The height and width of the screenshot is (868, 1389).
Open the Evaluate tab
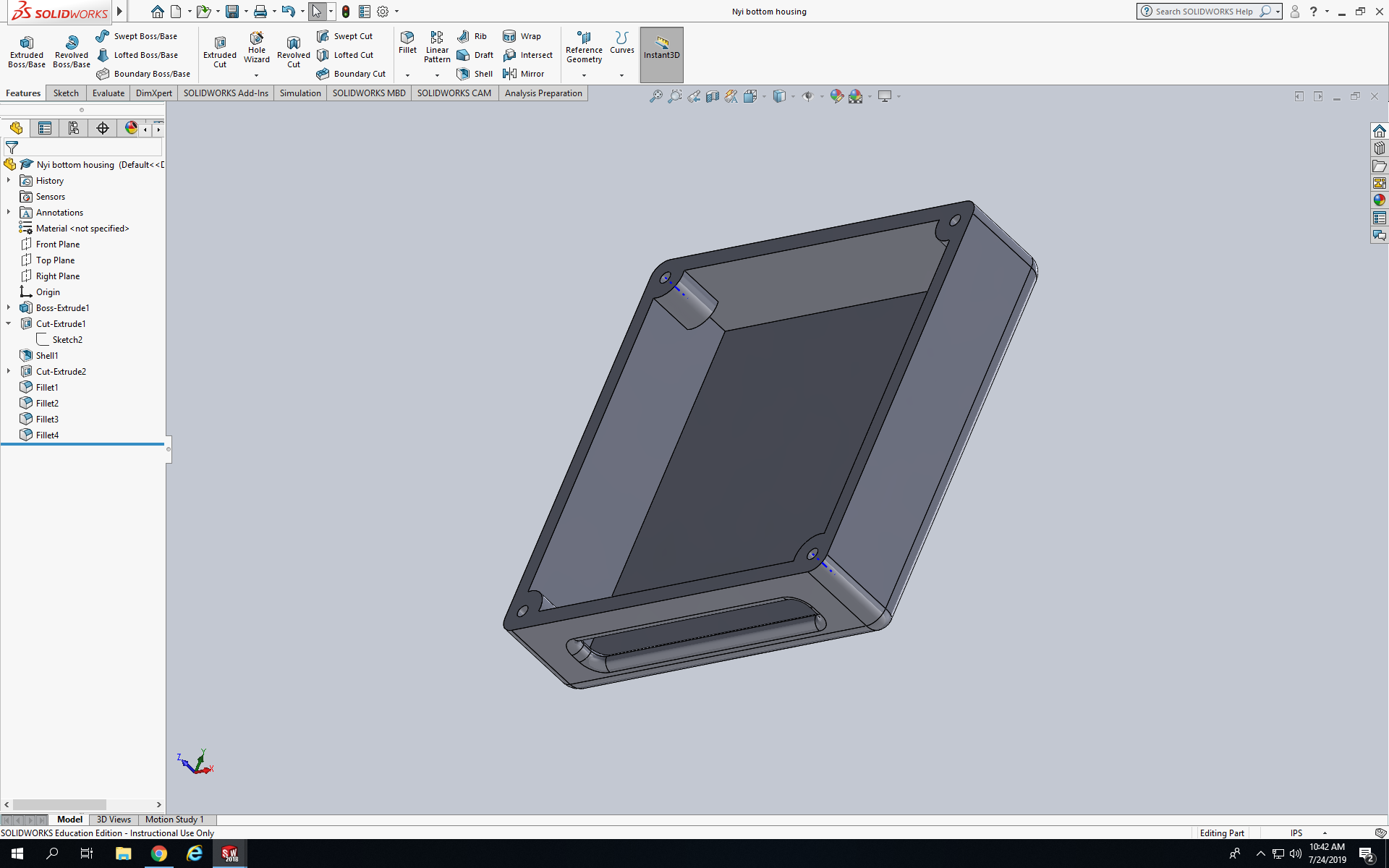click(x=109, y=93)
